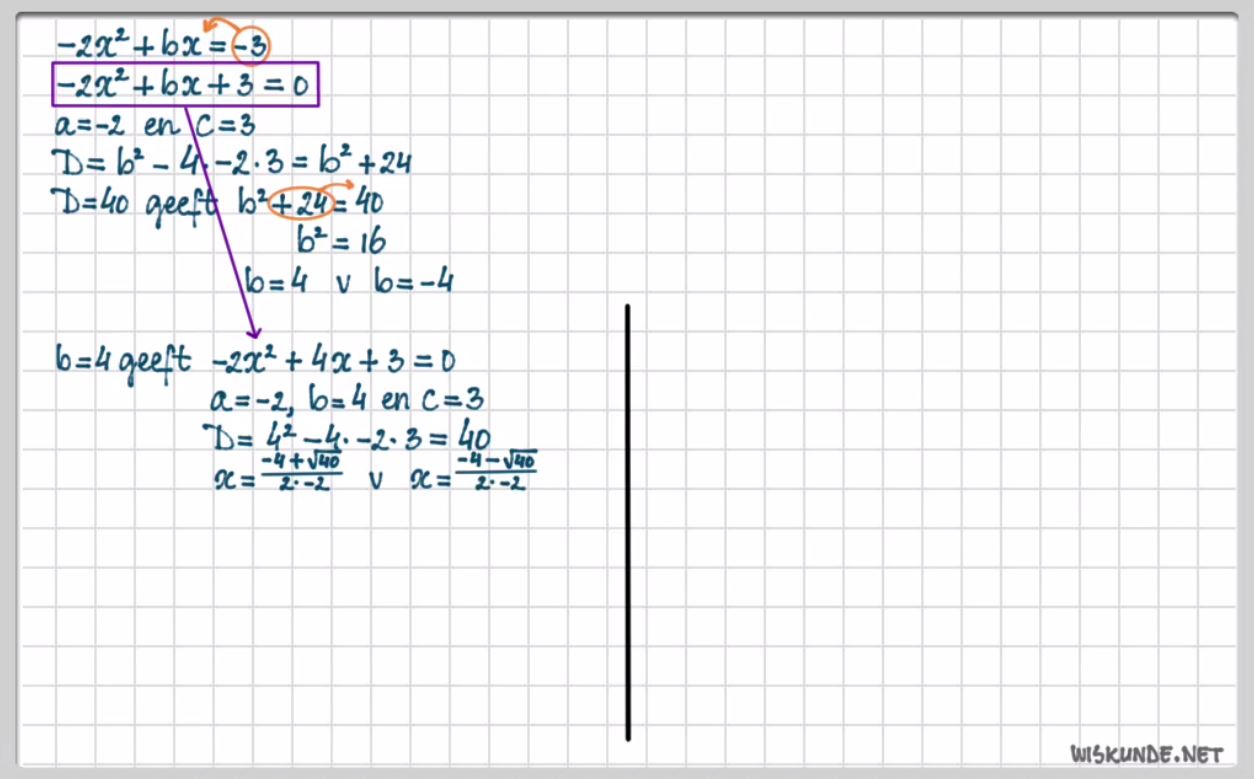Click the x fraction with -4-√40

(x=494, y=472)
